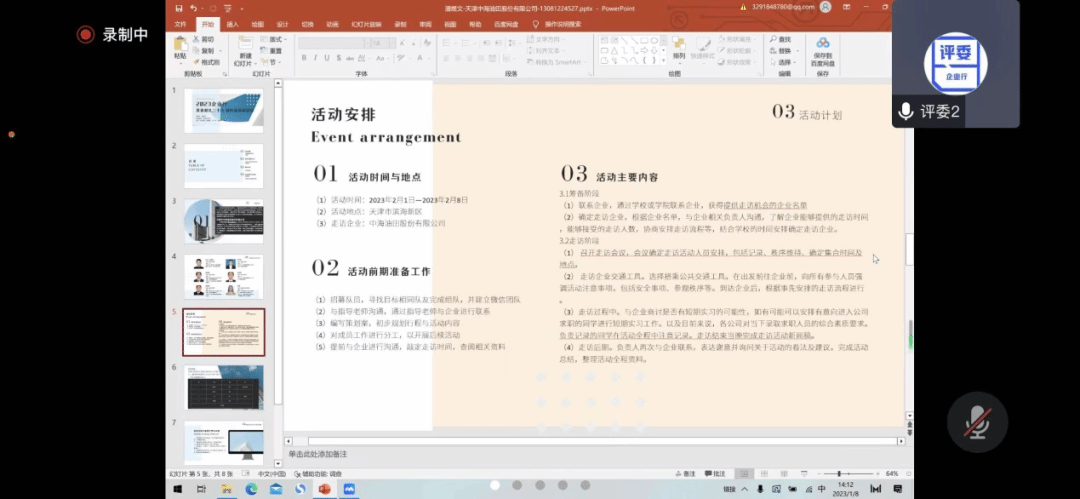
Task: Expand the Select (选择) dropdown in editing group
Action: click(x=784, y=61)
